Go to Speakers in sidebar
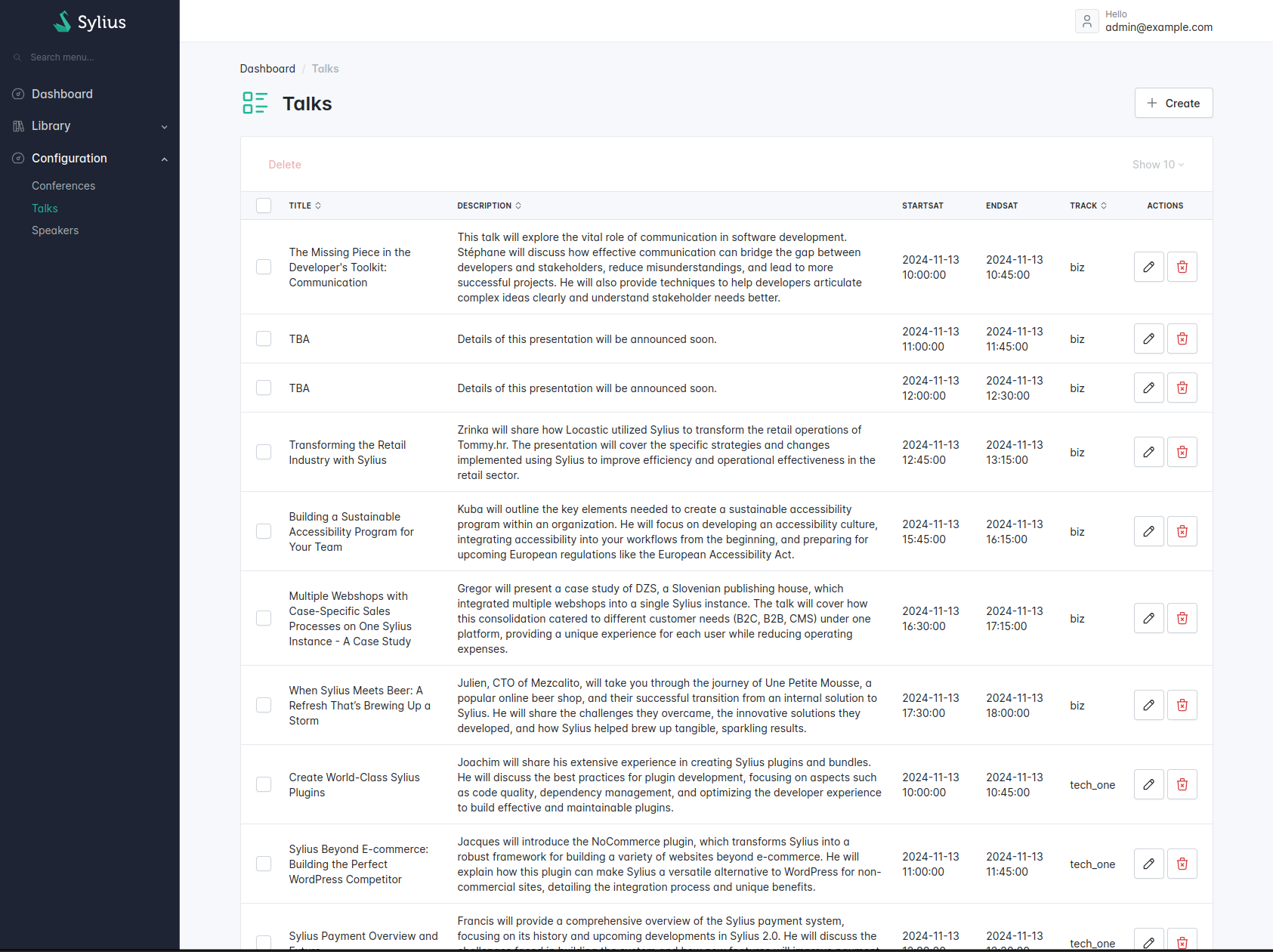 click(55, 230)
